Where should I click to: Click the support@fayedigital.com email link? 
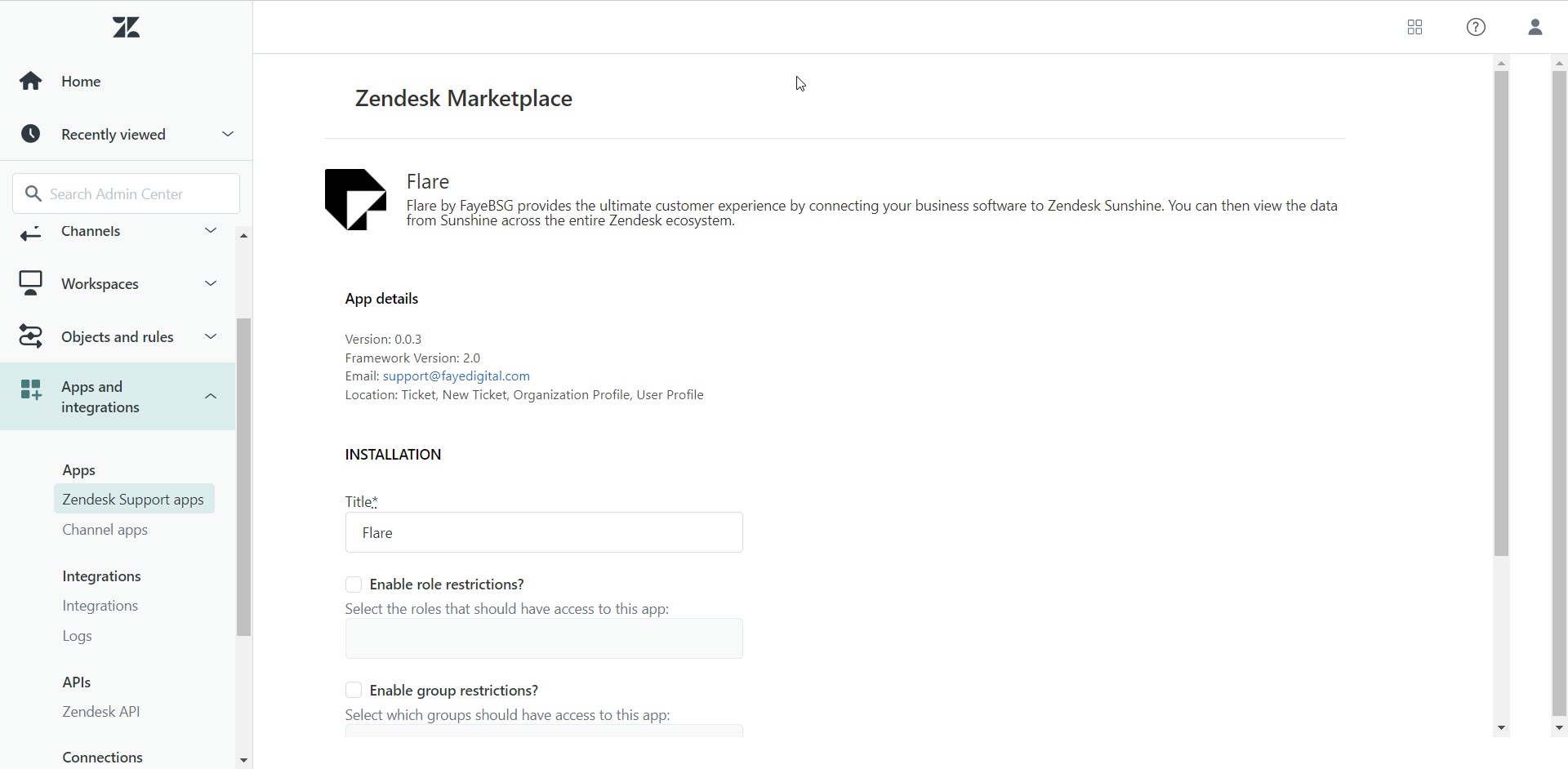coord(456,376)
